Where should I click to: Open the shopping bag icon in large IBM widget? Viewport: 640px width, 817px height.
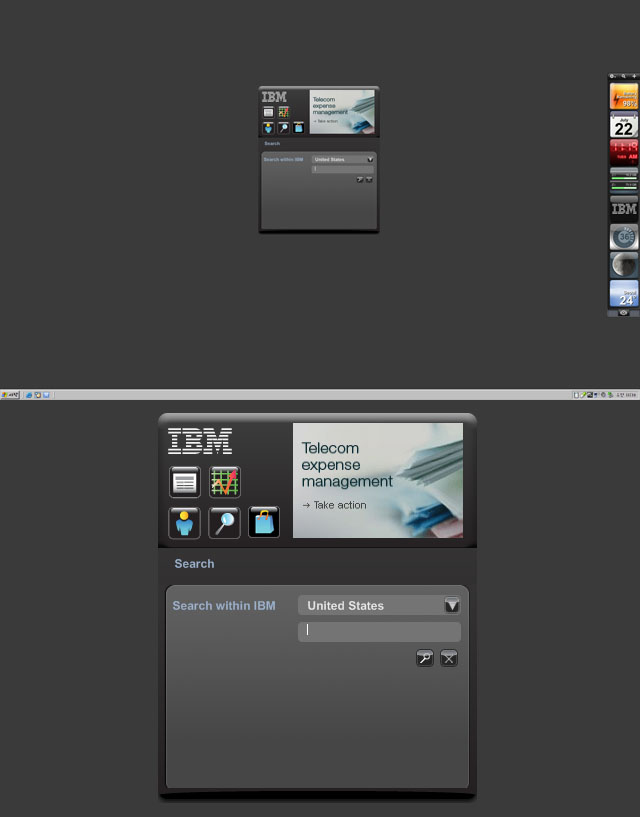tap(264, 522)
